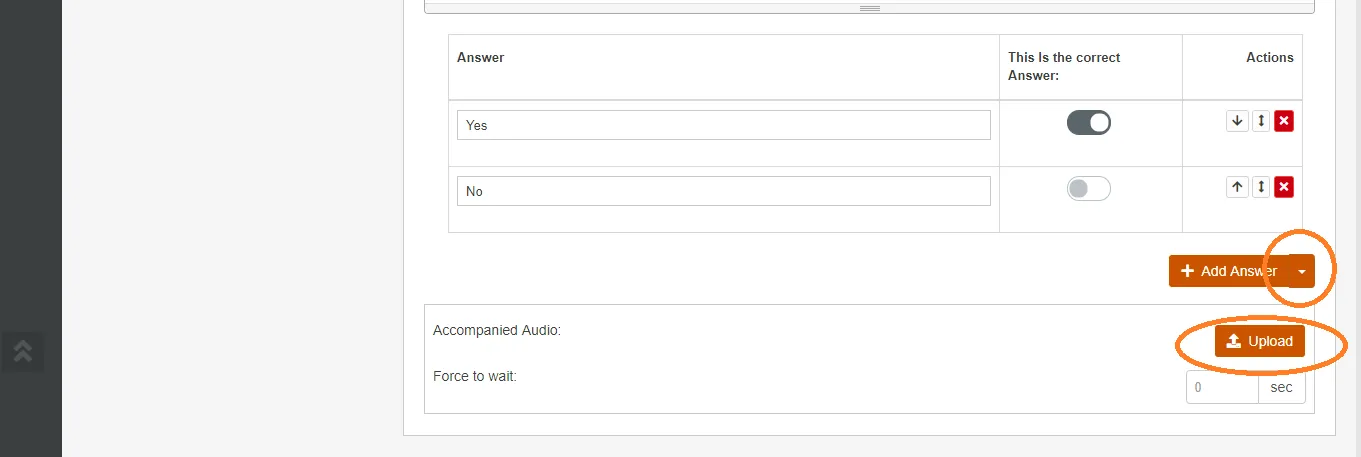Delete the No answer row

pos(1285,187)
